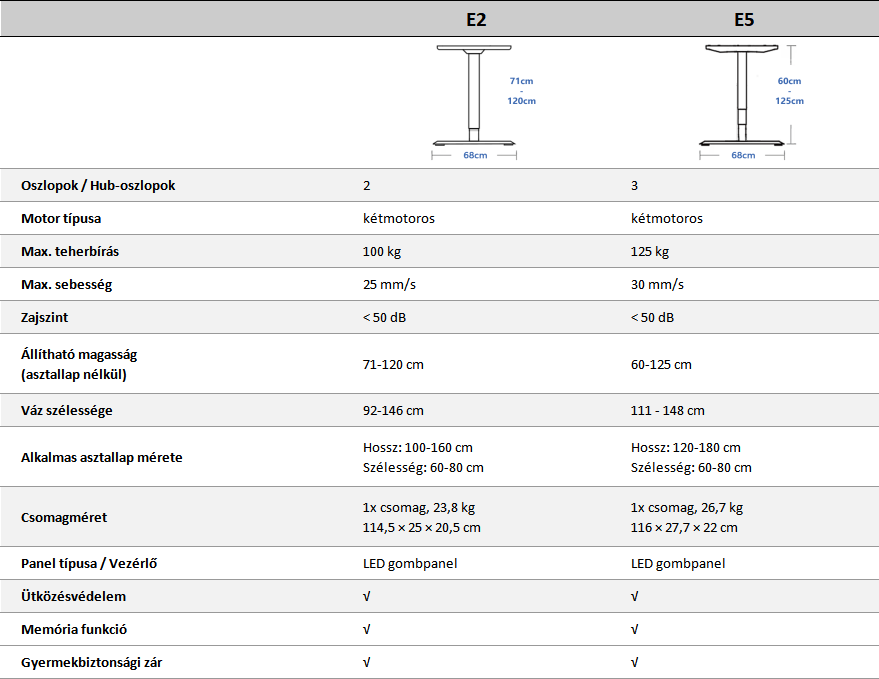The height and width of the screenshot is (679, 879).
Task: Click the E5 desk frame diagram
Action: (x=744, y=100)
